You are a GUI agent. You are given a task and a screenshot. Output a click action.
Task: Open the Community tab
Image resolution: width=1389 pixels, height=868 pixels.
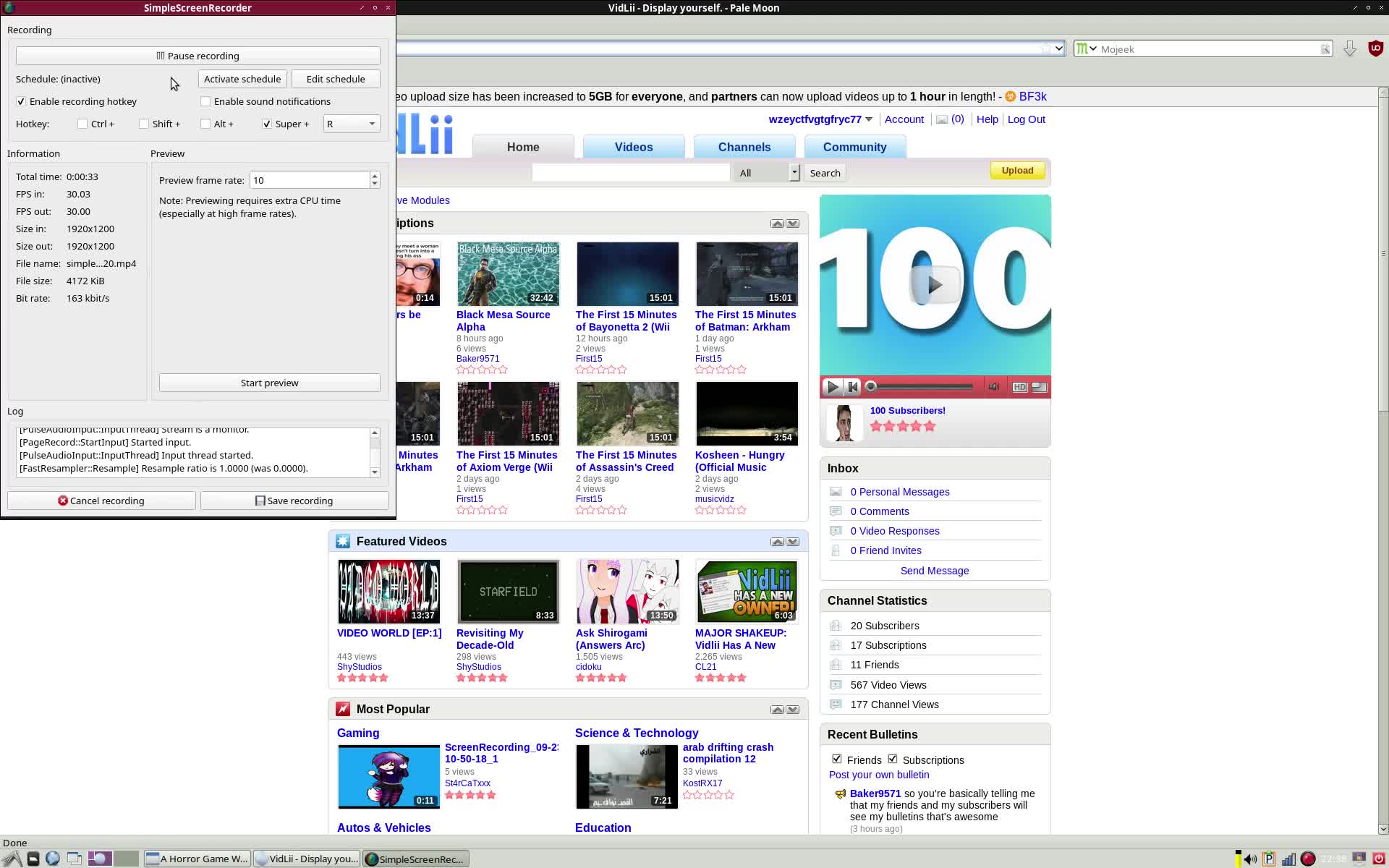(x=854, y=147)
